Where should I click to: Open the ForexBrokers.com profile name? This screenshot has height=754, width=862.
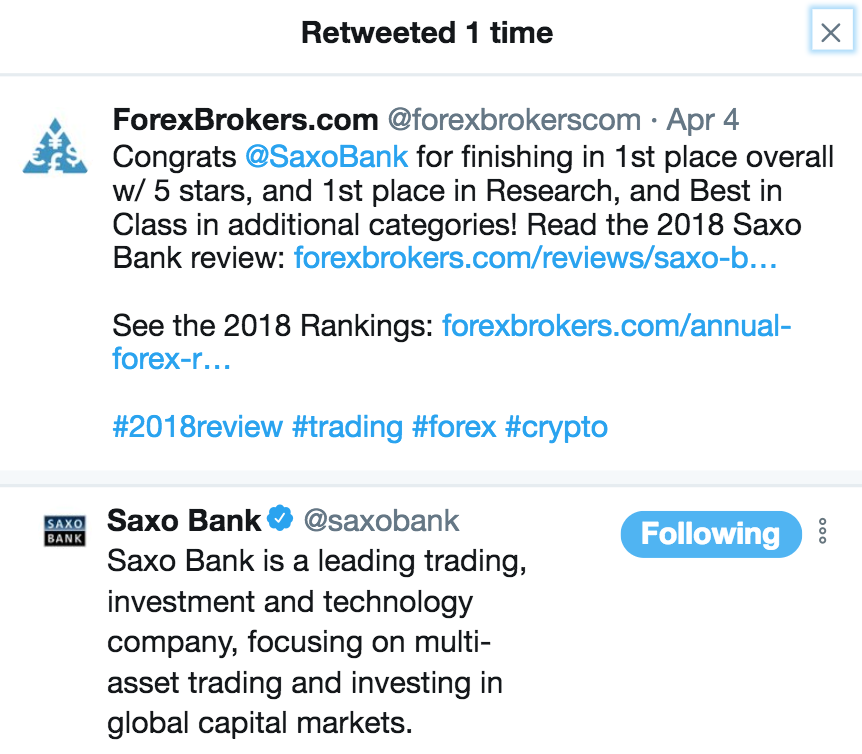tap(245, 121)
